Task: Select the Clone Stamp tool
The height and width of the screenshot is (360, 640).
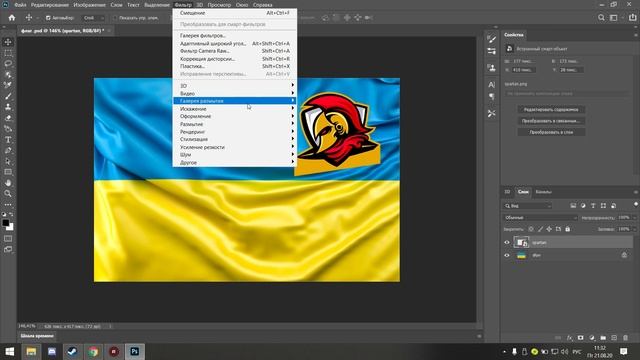Action: tap(8, 107)
